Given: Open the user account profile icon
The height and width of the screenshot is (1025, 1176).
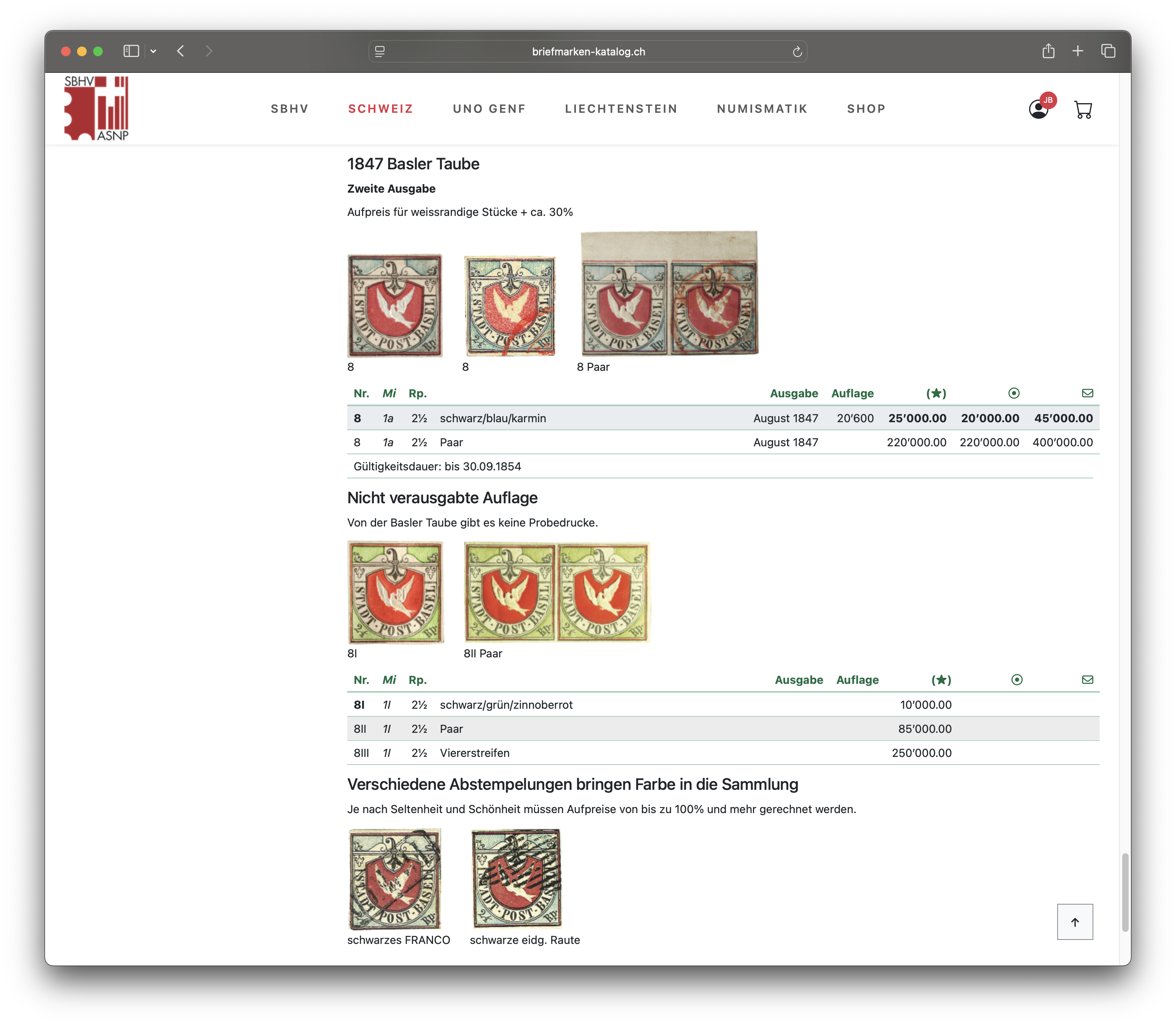Looking at the screenshot, I should (1039, 109).
